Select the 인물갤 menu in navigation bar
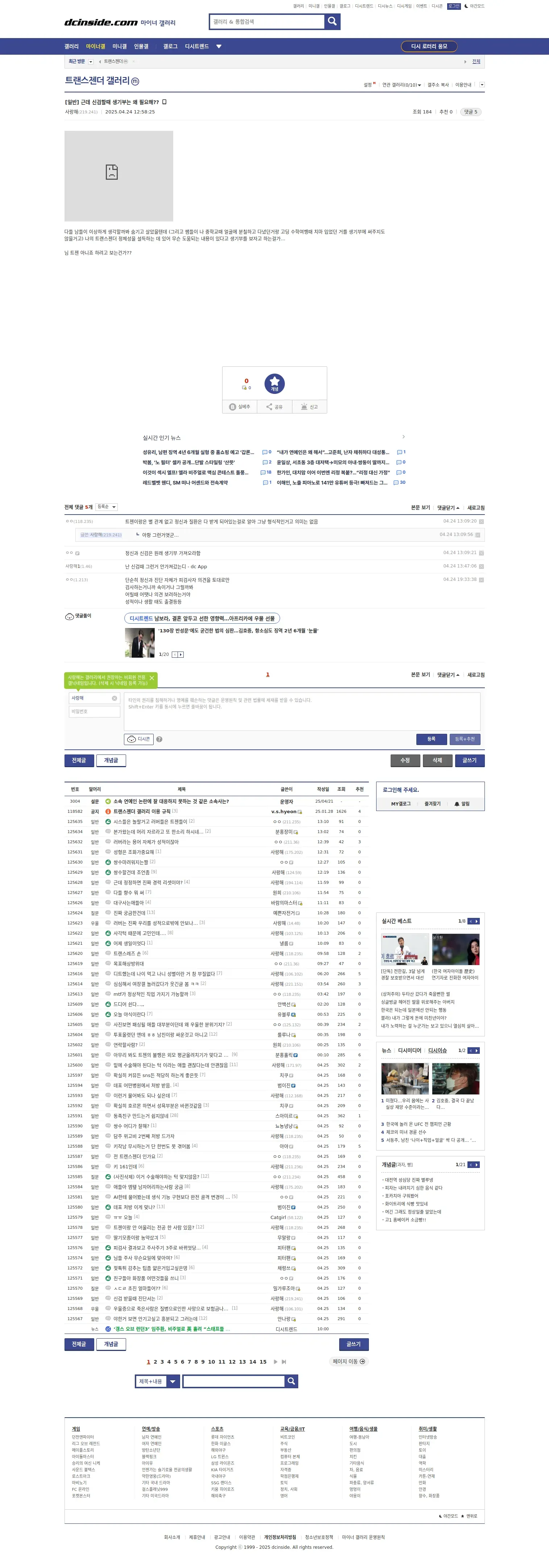Viewport: 549px width, 1568px height. 141,46
